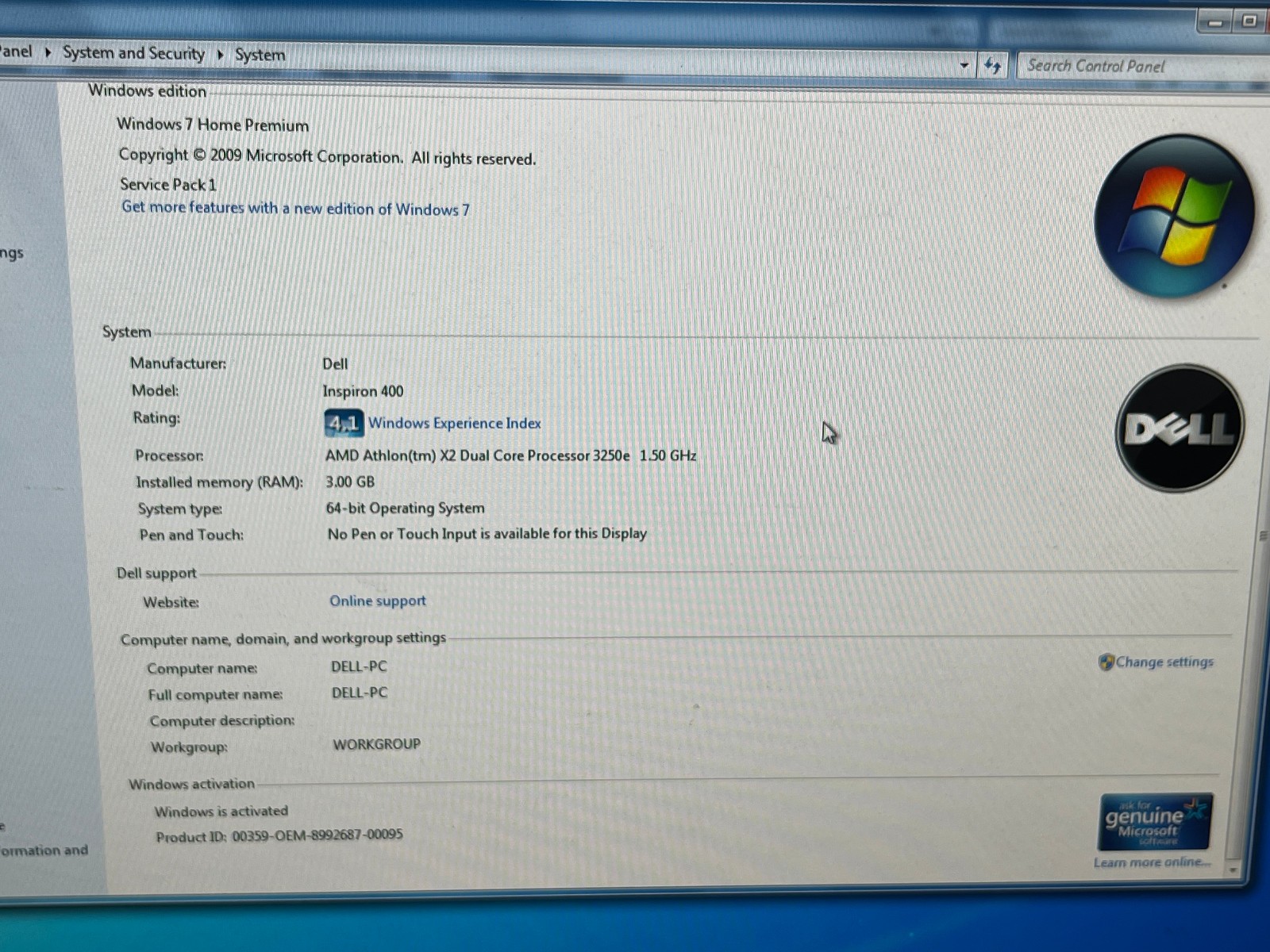
Task: Click 'Dell' manufacturer value
Action: click(335, 363)
